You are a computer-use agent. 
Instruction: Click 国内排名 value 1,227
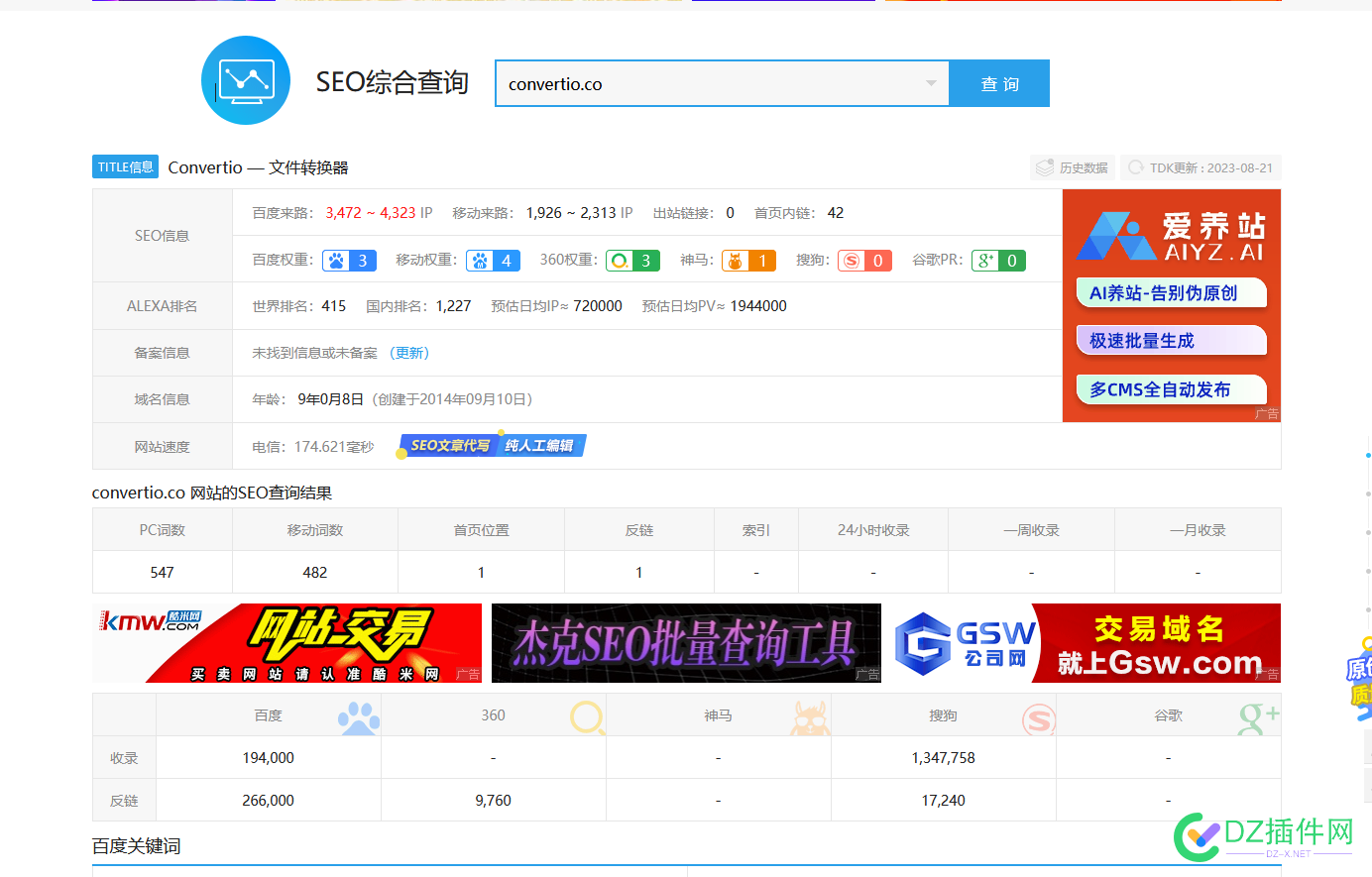(454, 306)
